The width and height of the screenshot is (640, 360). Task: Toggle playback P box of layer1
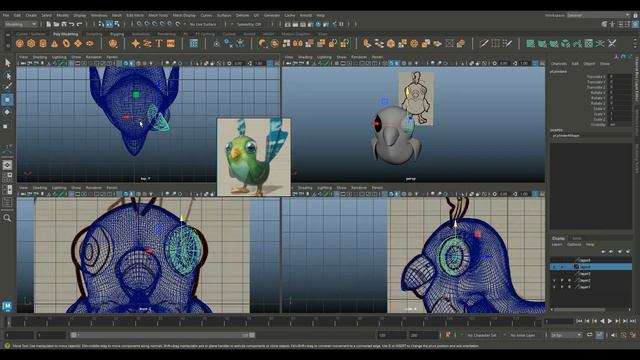(x=562, y=287)
